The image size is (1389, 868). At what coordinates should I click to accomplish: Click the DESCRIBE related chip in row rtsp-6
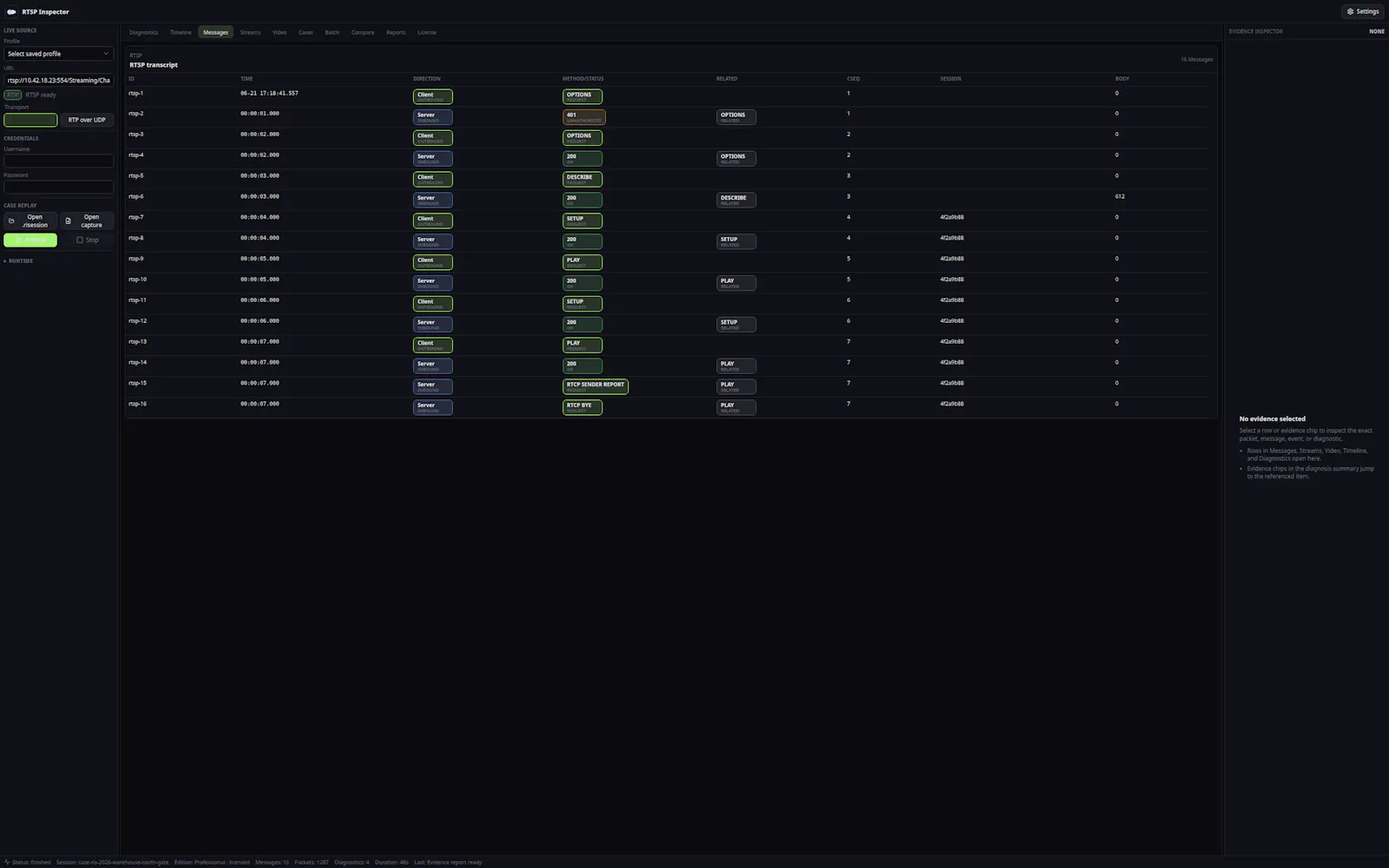click(x=736, y=200)
